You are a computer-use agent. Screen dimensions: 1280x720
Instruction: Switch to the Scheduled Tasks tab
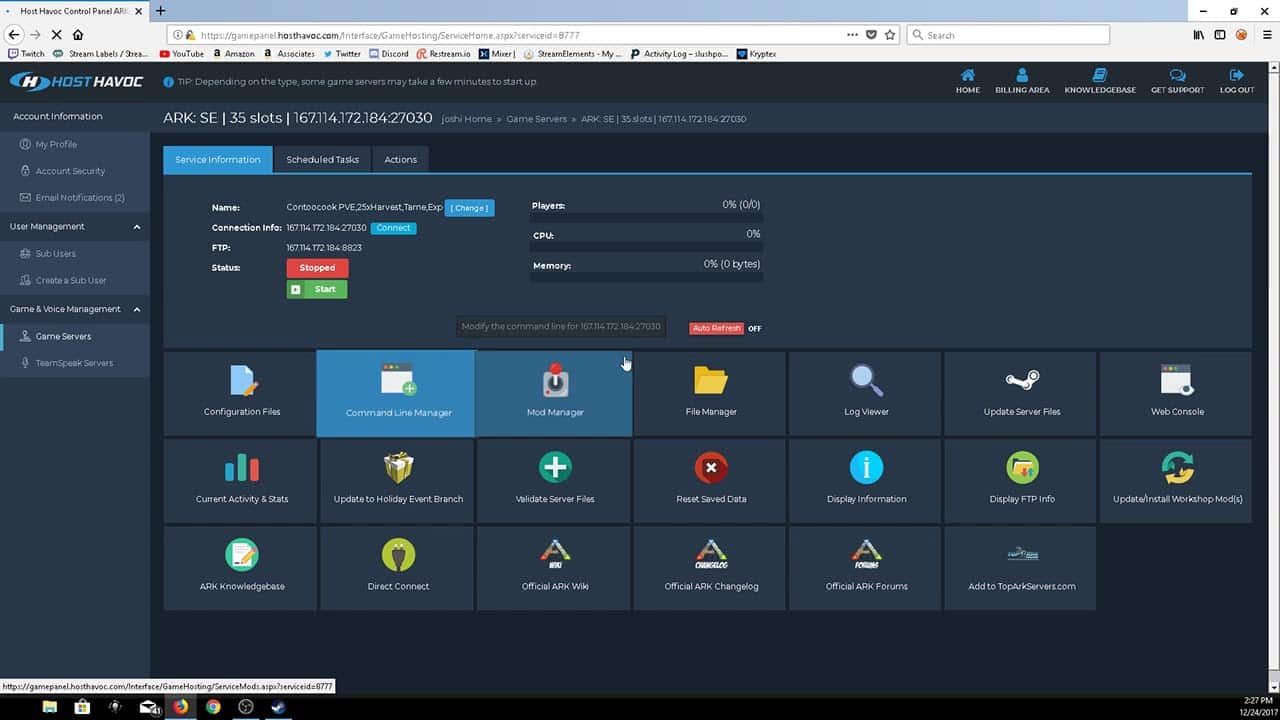pyautogui.click(x=322, y=160)
